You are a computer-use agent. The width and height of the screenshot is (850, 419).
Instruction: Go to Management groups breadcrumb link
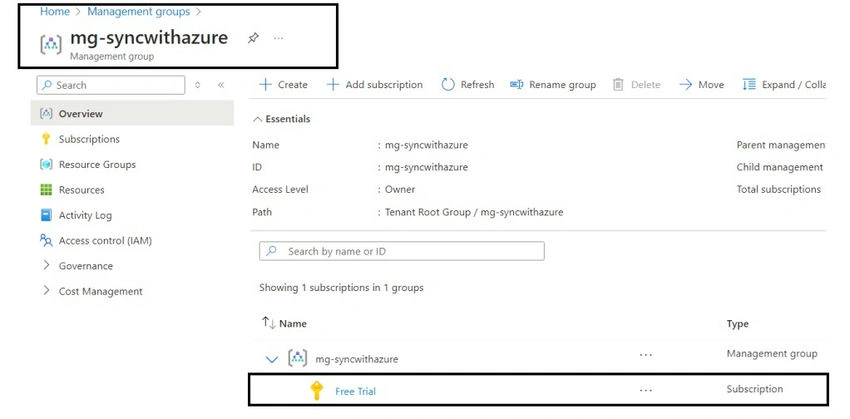pos(139,11)
